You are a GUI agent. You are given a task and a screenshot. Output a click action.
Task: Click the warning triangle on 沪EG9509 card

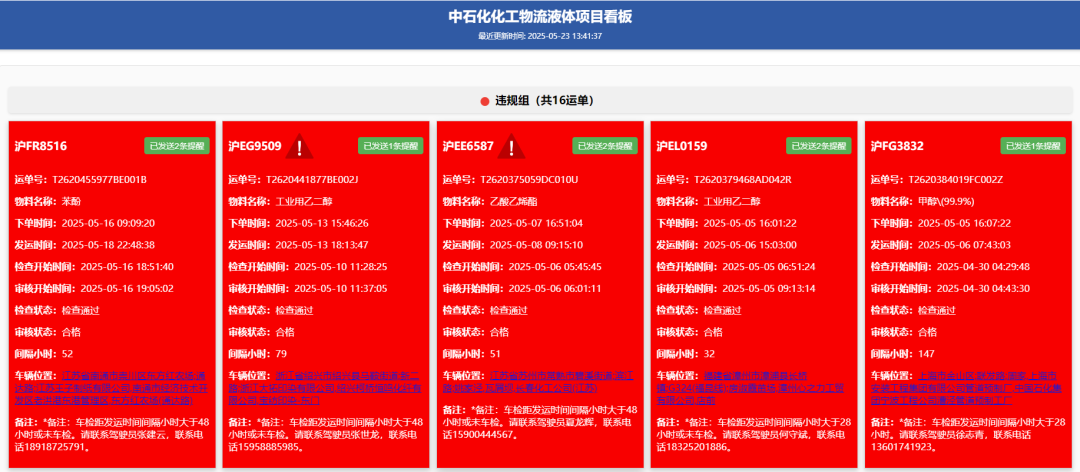(300, 148)
